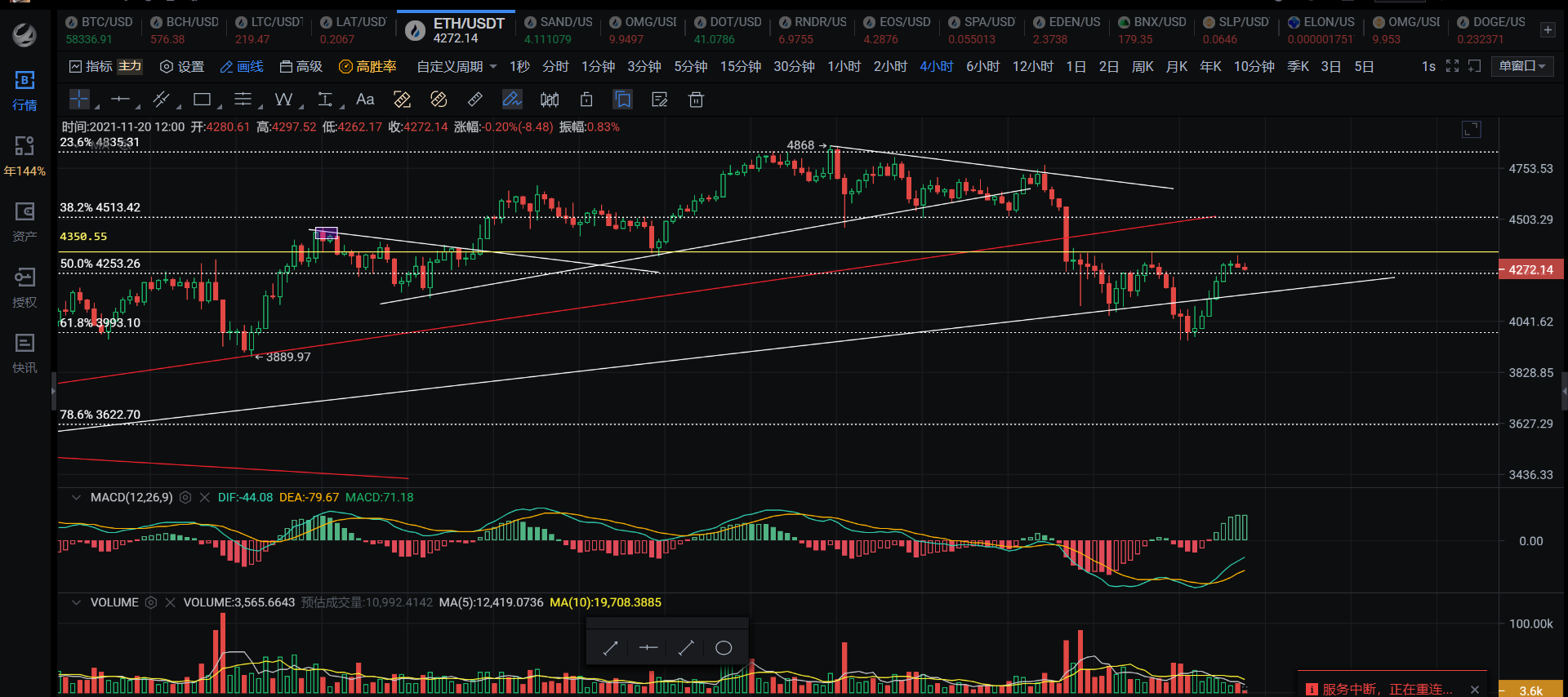This screenshot has height=697, width=1568.
Task: Select the rectangle shape drawing tool
Action: click(202, 100)
